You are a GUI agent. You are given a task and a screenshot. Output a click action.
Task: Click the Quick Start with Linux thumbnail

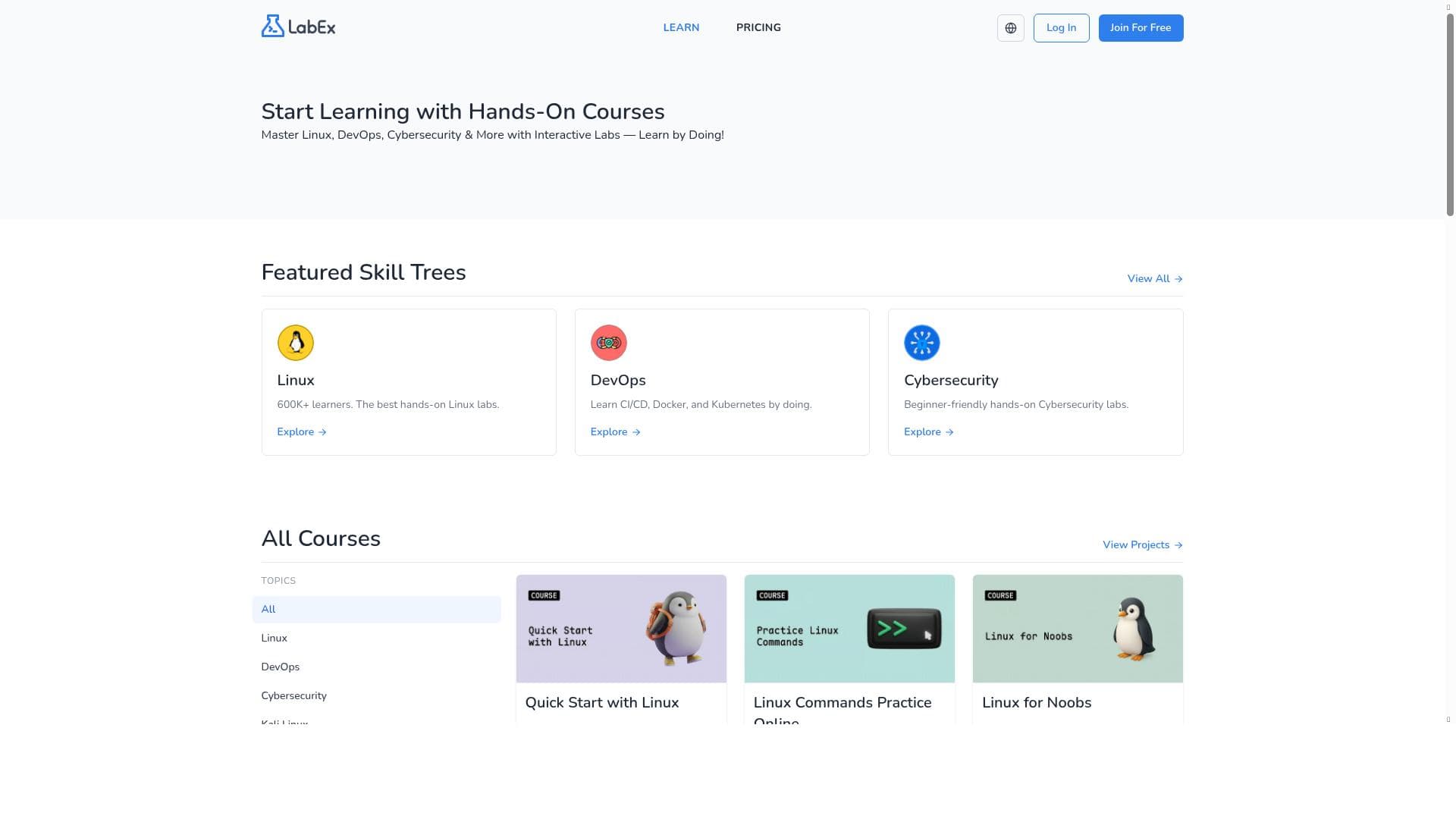click(621, 629)
